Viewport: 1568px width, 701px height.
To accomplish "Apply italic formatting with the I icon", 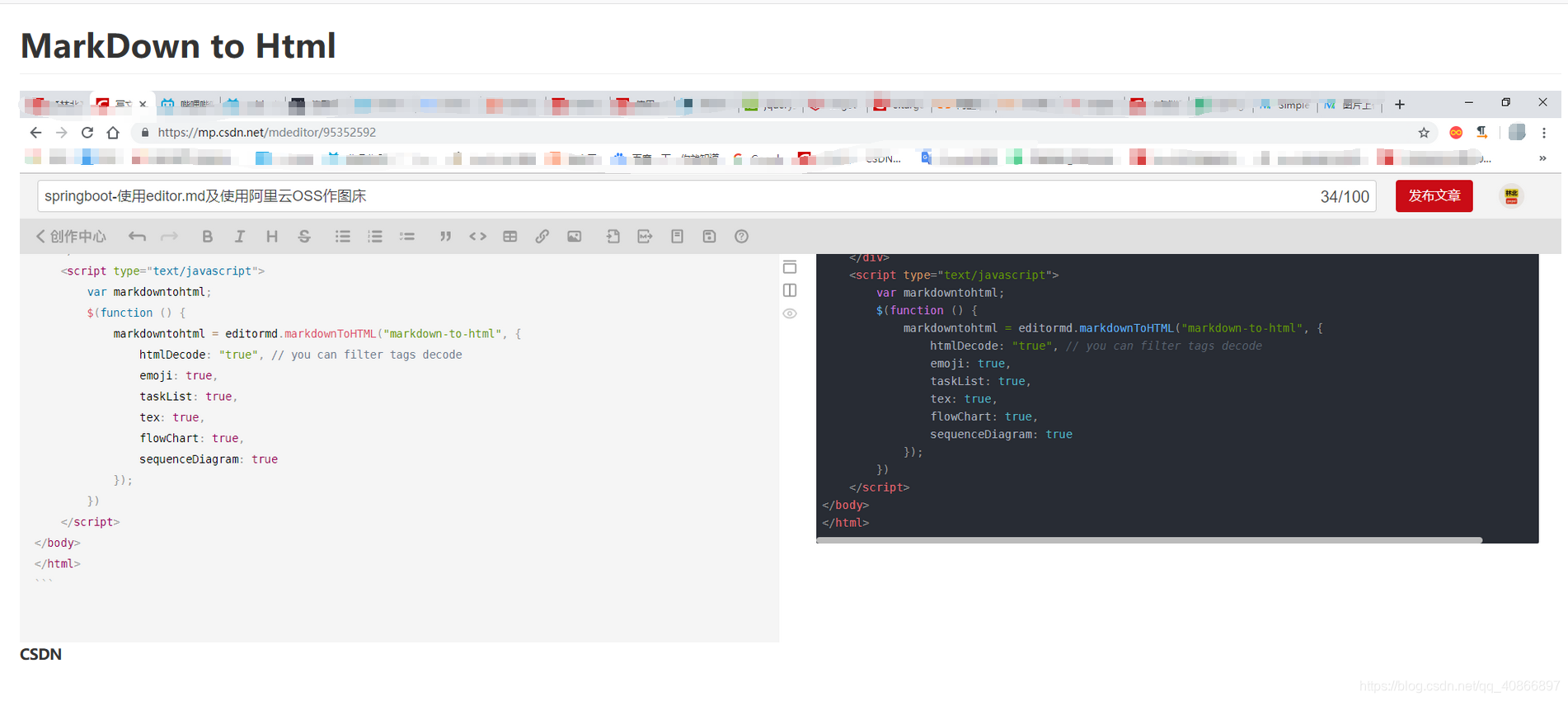I will 239,237.
